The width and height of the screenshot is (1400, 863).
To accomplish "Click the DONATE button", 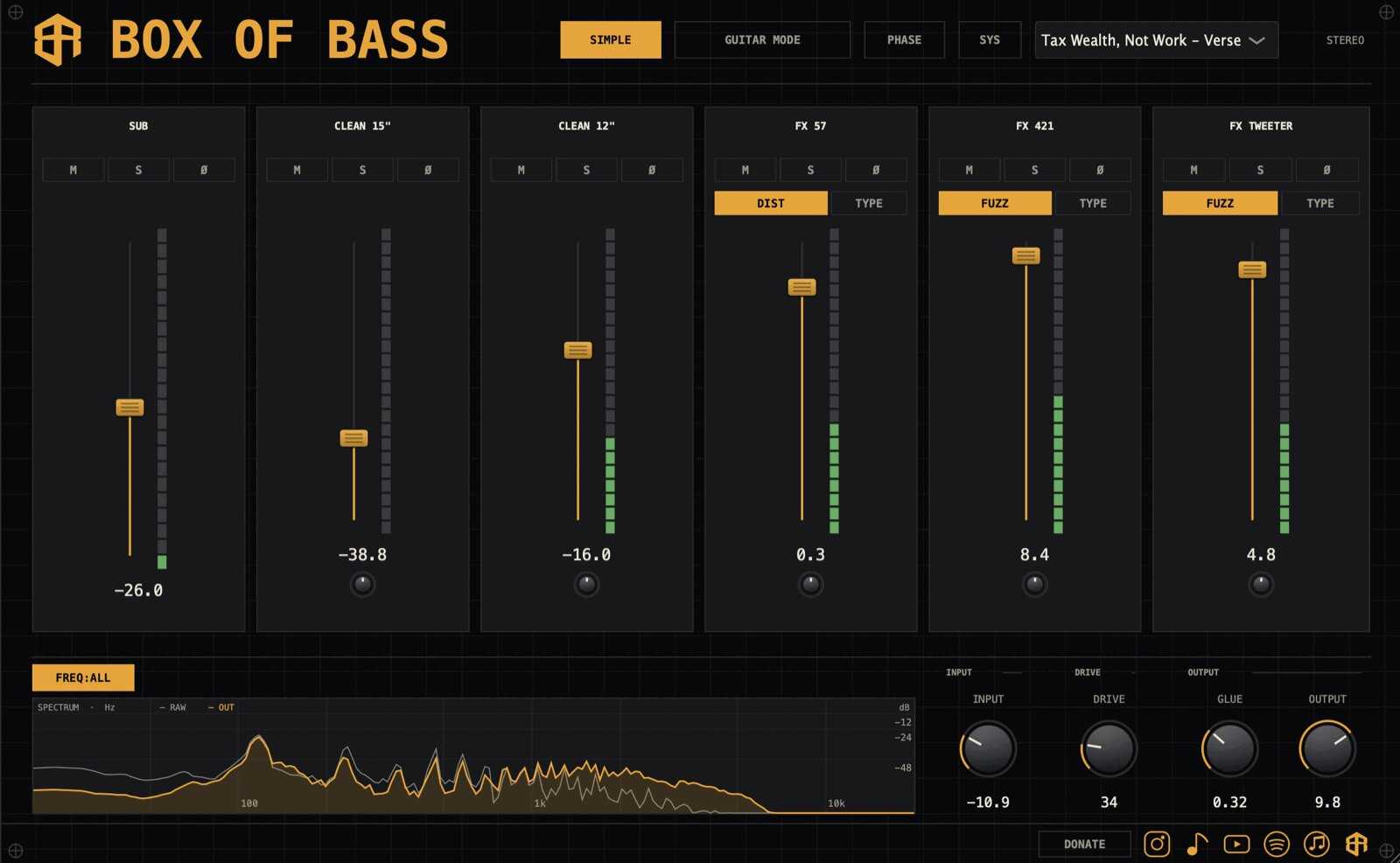I will point(1084,844).
